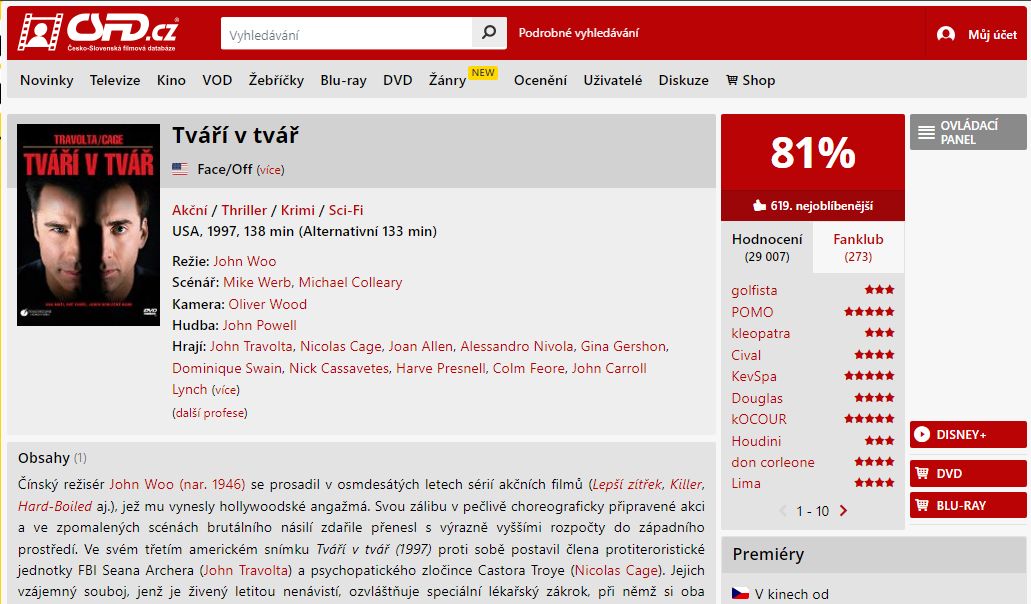Image resolution: width=1031 pixels, height=604 pixels.
Task: Open the 619. nejoblíbenější ranking link
Action: pyautogui.click(x=813, y=206)
